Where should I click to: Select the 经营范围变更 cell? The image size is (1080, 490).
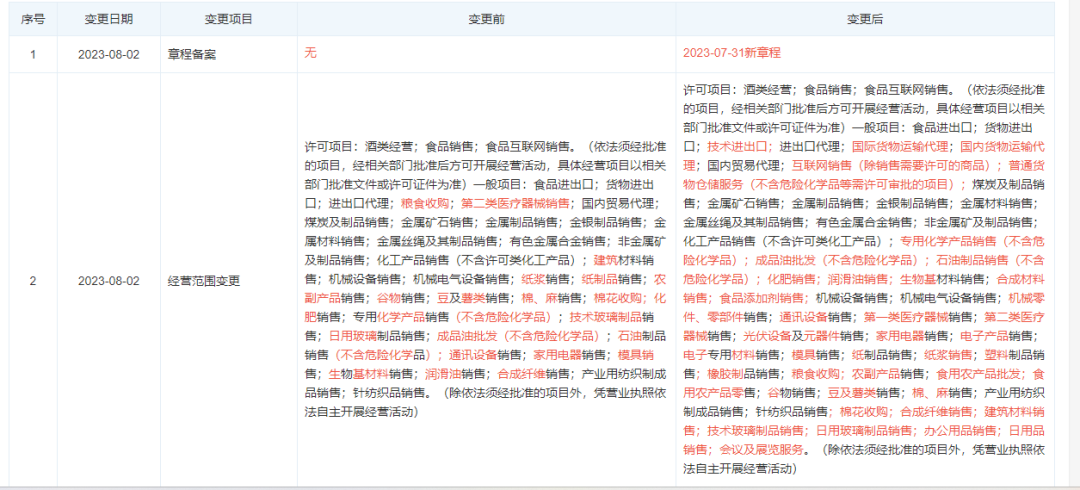204,282
